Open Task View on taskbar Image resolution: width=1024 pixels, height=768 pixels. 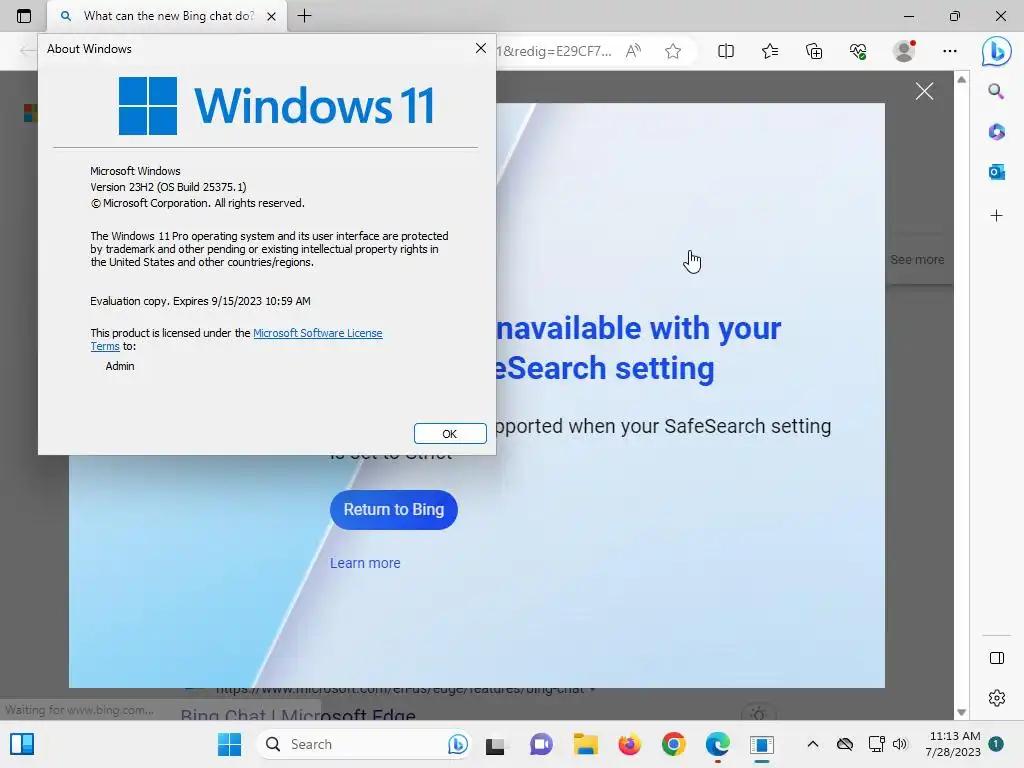pyautogui.click(x=495, y=744)
